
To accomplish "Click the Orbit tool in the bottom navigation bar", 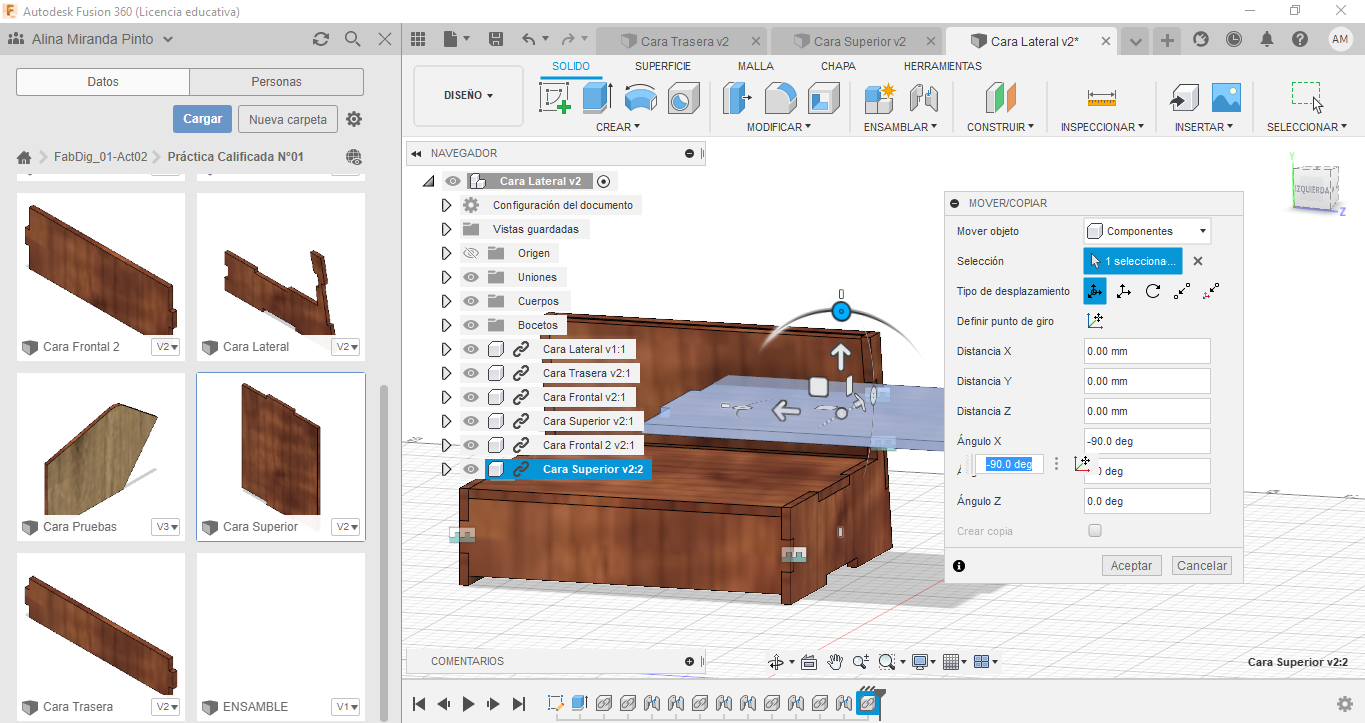I will click(776, 662).
